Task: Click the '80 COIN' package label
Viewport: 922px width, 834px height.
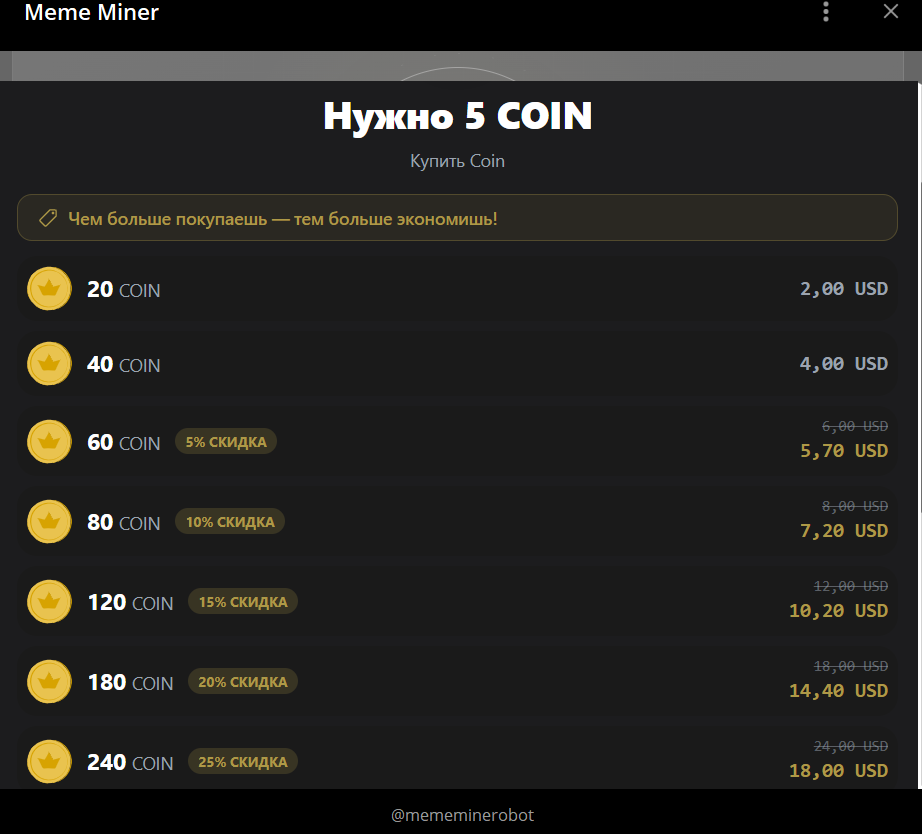Action: 123,522
